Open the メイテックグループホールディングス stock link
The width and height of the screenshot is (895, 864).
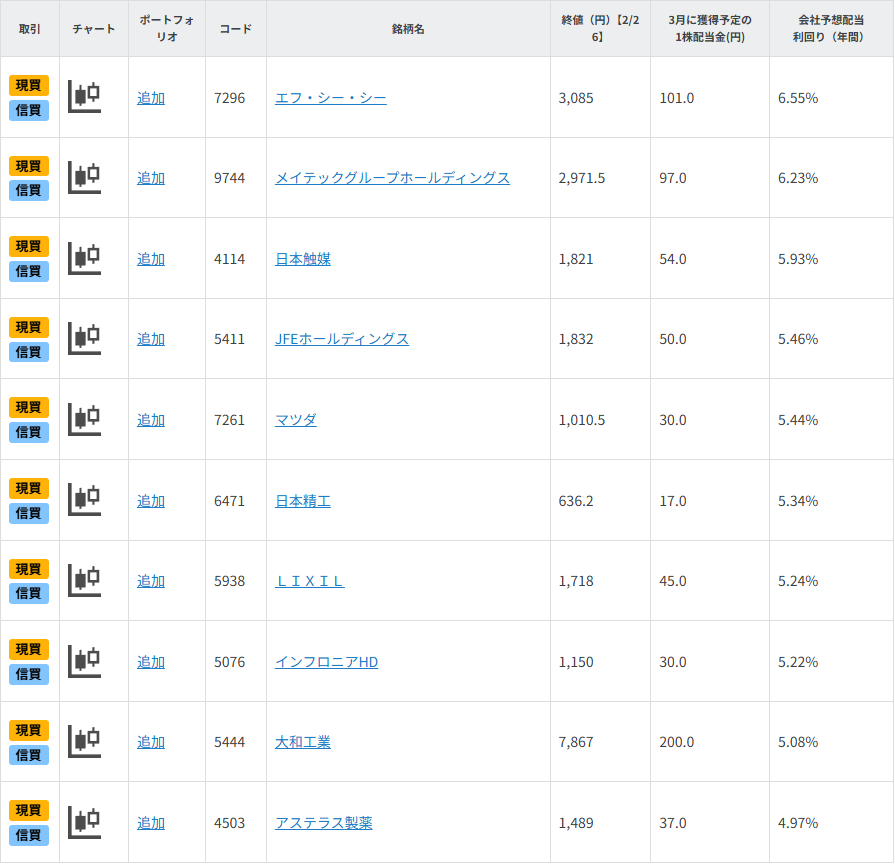pos(392,178)
